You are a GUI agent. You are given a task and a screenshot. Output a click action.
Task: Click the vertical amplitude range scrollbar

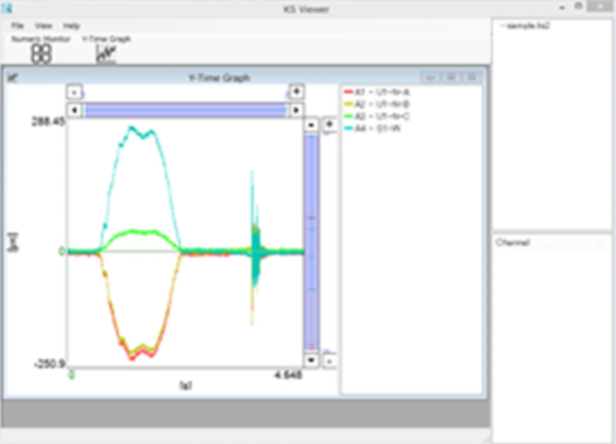click(x=311, y=240)
